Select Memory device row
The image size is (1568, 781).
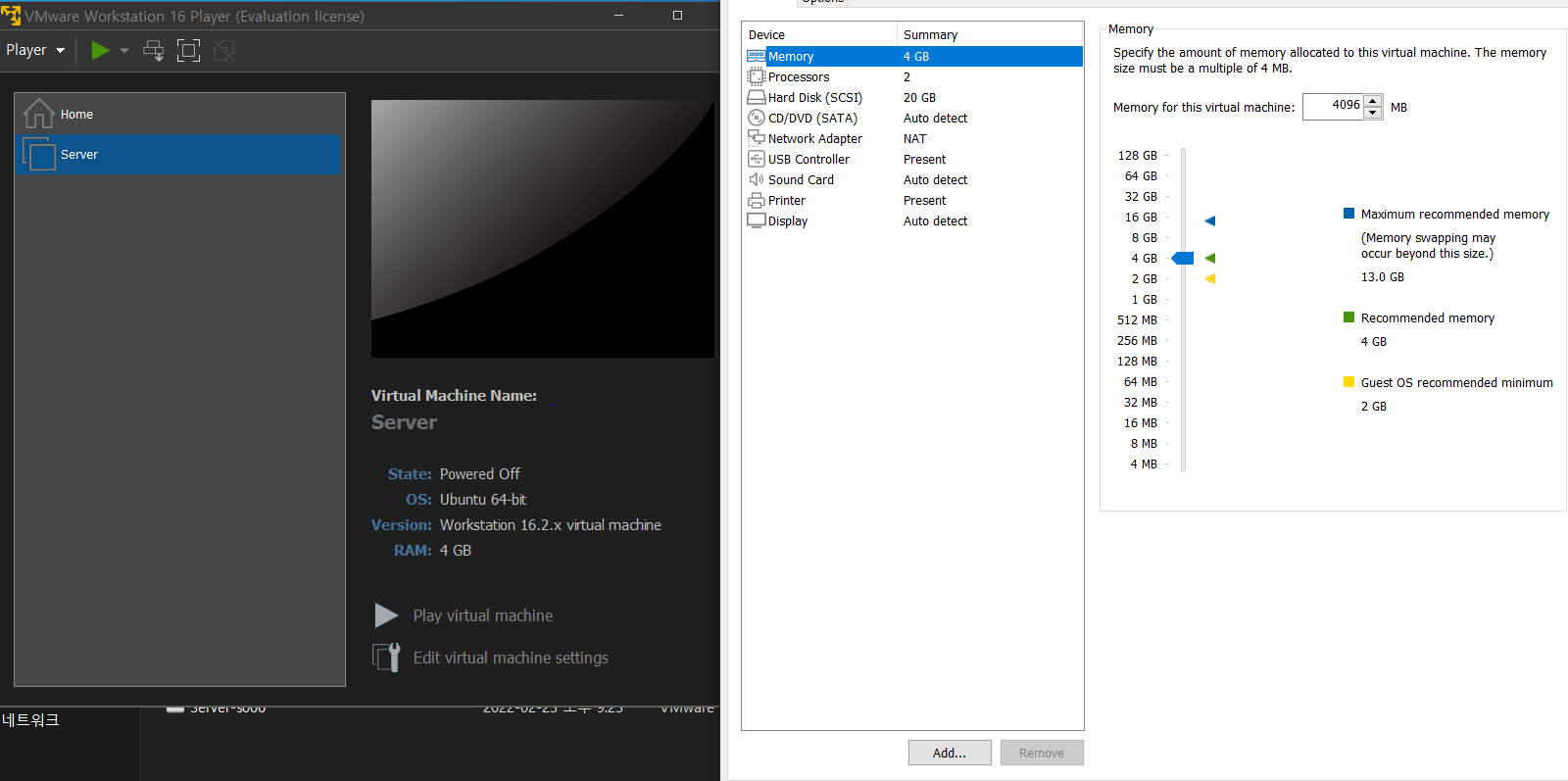pyautogui.click(x=913, y=57)
